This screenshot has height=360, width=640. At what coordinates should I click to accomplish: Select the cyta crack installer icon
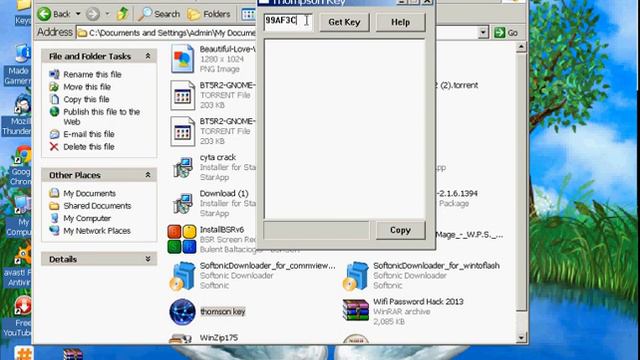182,167
